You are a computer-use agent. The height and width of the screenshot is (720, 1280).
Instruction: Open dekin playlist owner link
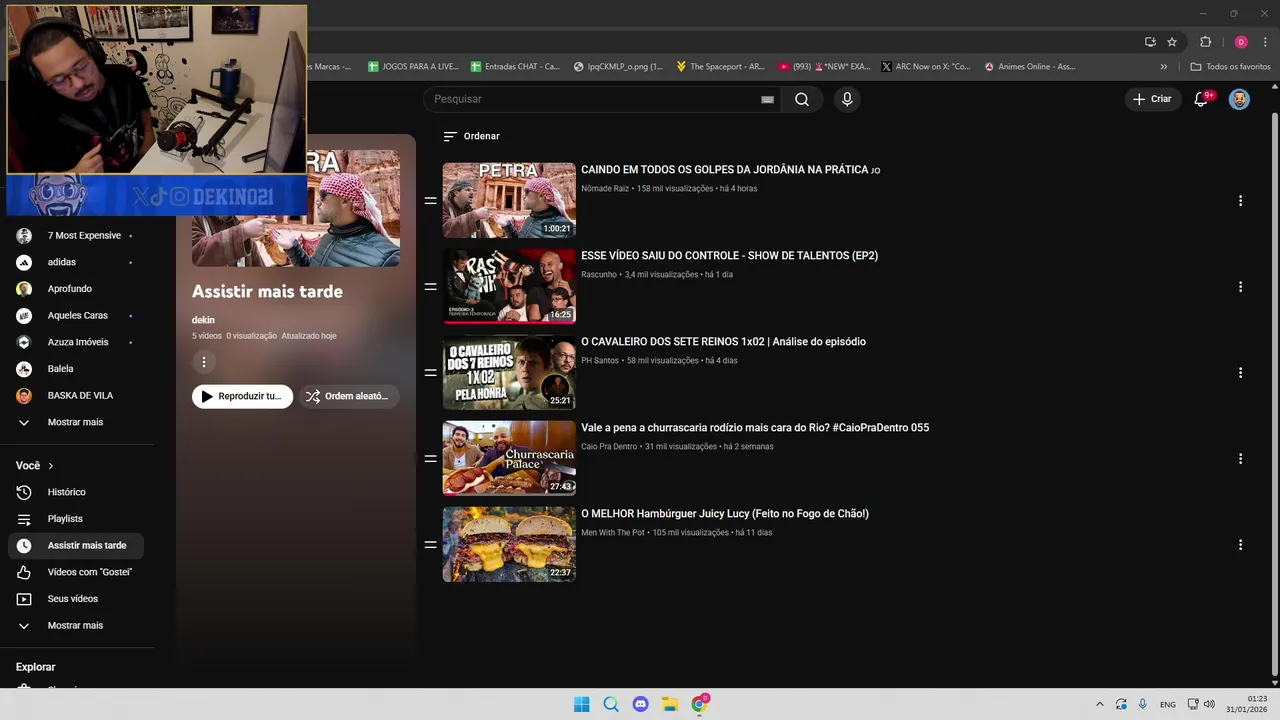203,320
